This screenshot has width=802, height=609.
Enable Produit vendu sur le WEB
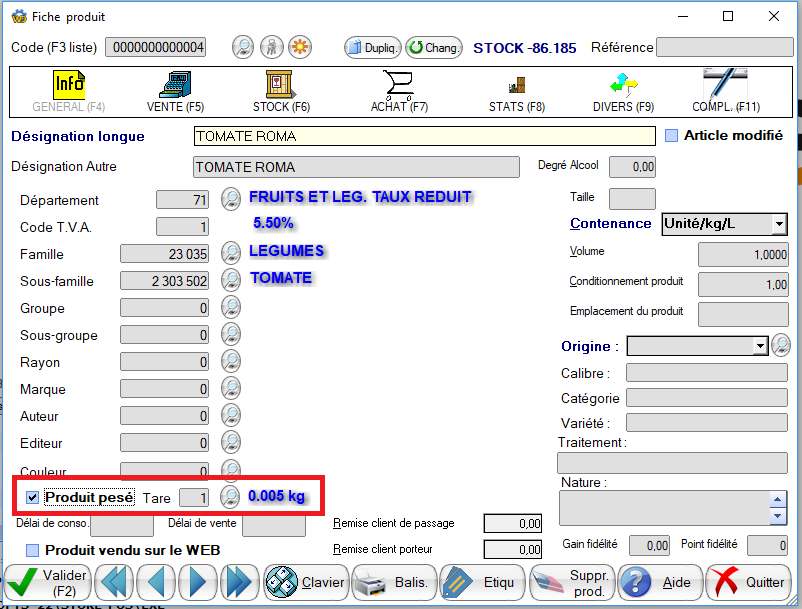click(32, 550)
